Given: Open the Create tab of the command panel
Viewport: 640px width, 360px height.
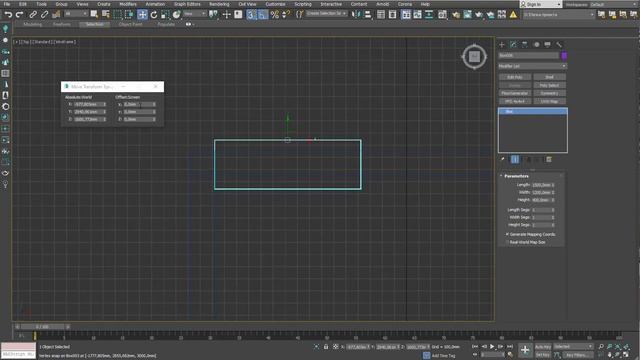Looking at the screenshot, I should coord(502,44).
